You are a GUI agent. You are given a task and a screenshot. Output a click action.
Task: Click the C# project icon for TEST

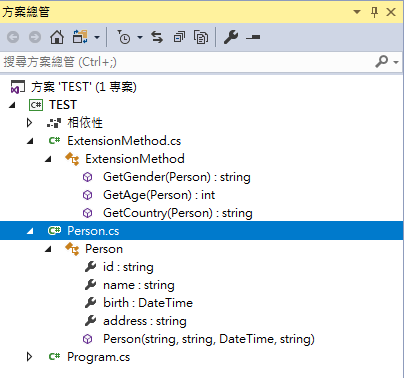click(36, 105)
